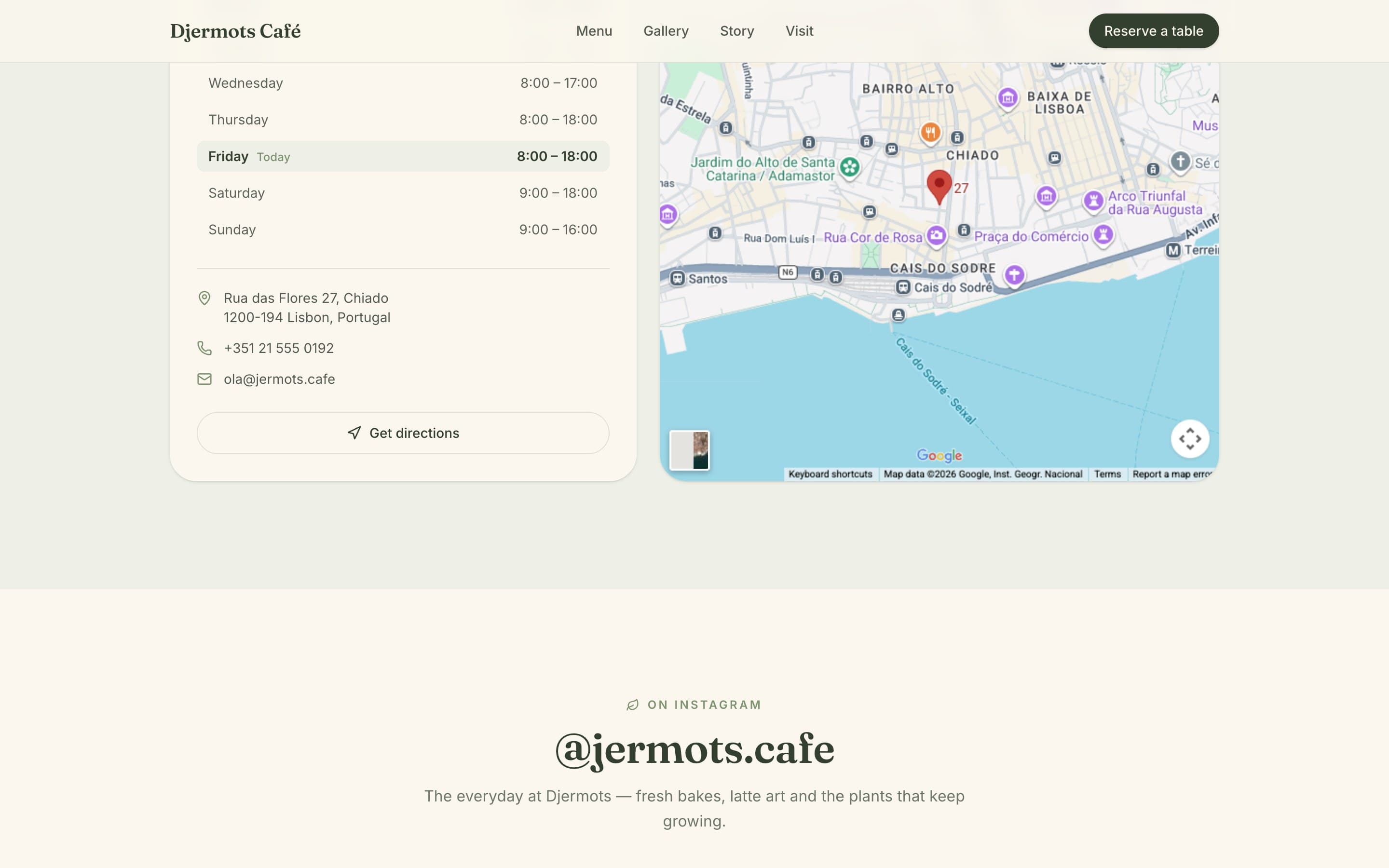1389x868 pixels.
Task: Click the Djermots Café logo
Action: coord(235,31)
